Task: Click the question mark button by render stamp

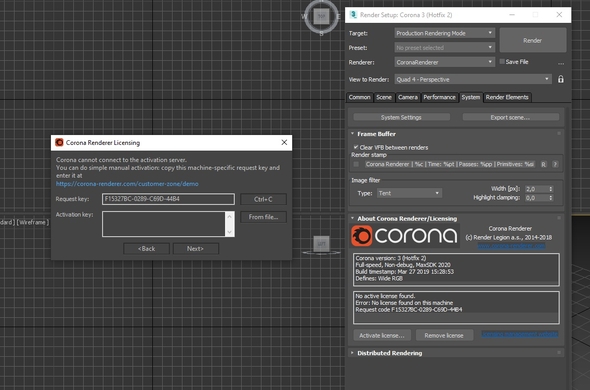Action: tap(555, 165)
